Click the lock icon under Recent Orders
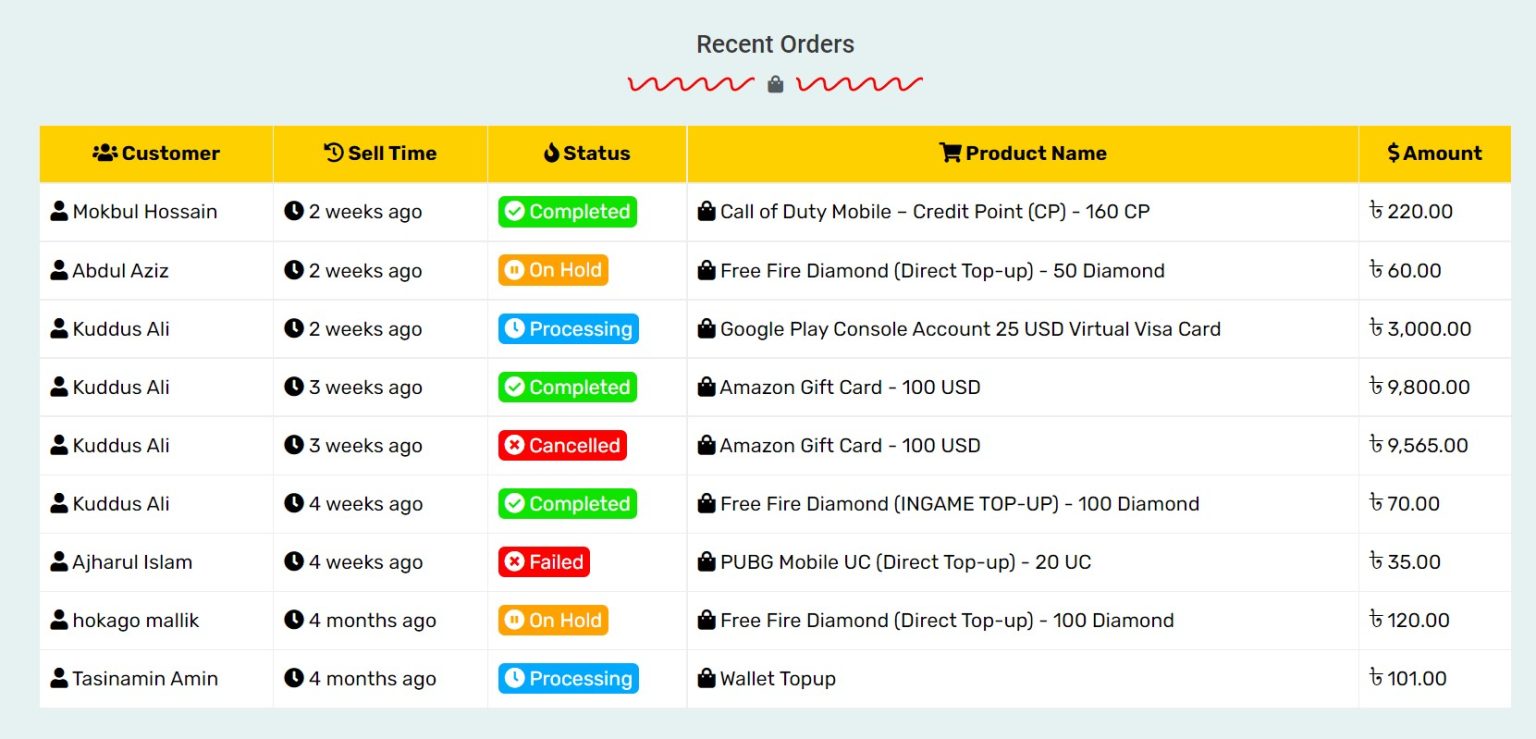The image size is (1536, 739). tap(775, 85)
